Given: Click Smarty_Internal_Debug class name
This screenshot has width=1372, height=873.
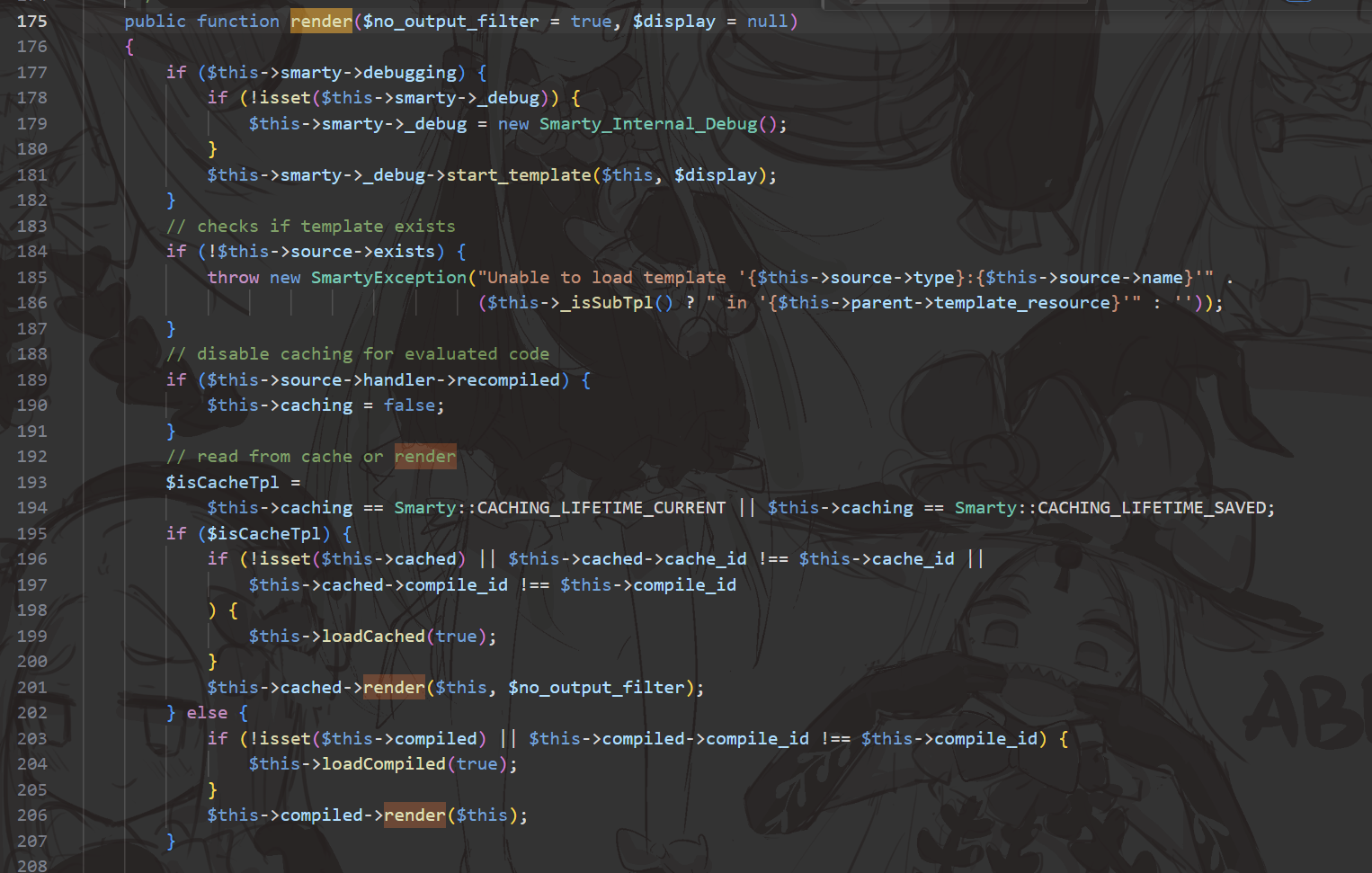Looking at the screenshot, I should pyautogui.click(x=647, y=123).
